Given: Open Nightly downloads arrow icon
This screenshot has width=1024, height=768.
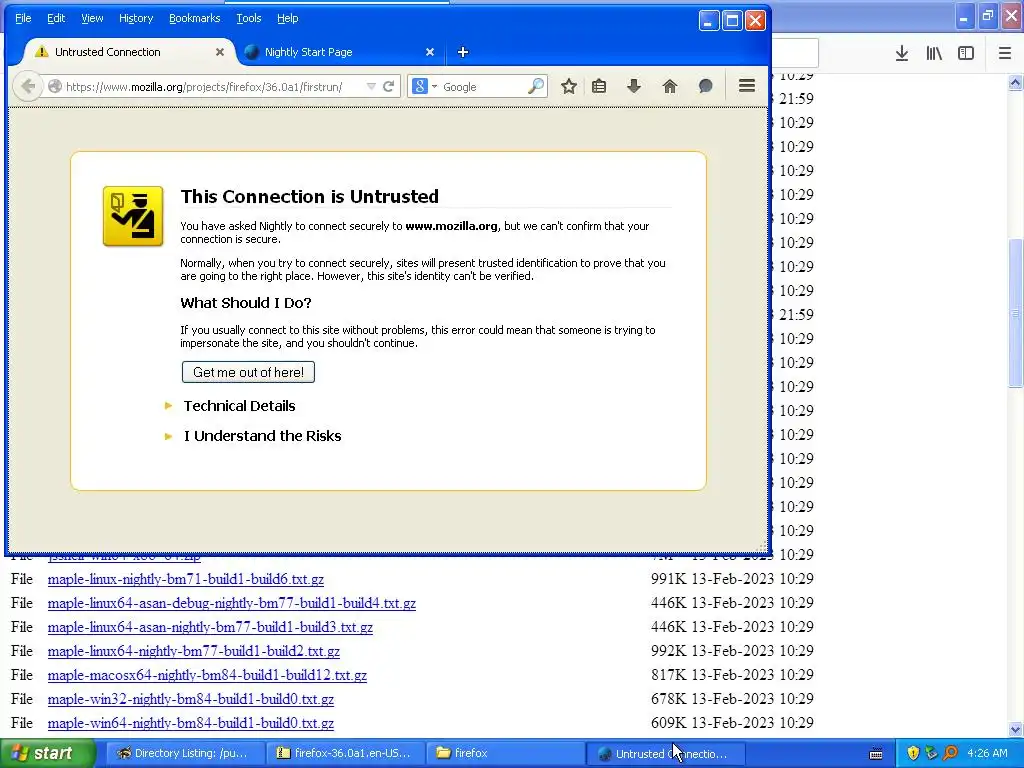Looking at the screenshot, I should click(x=633, y=86).
